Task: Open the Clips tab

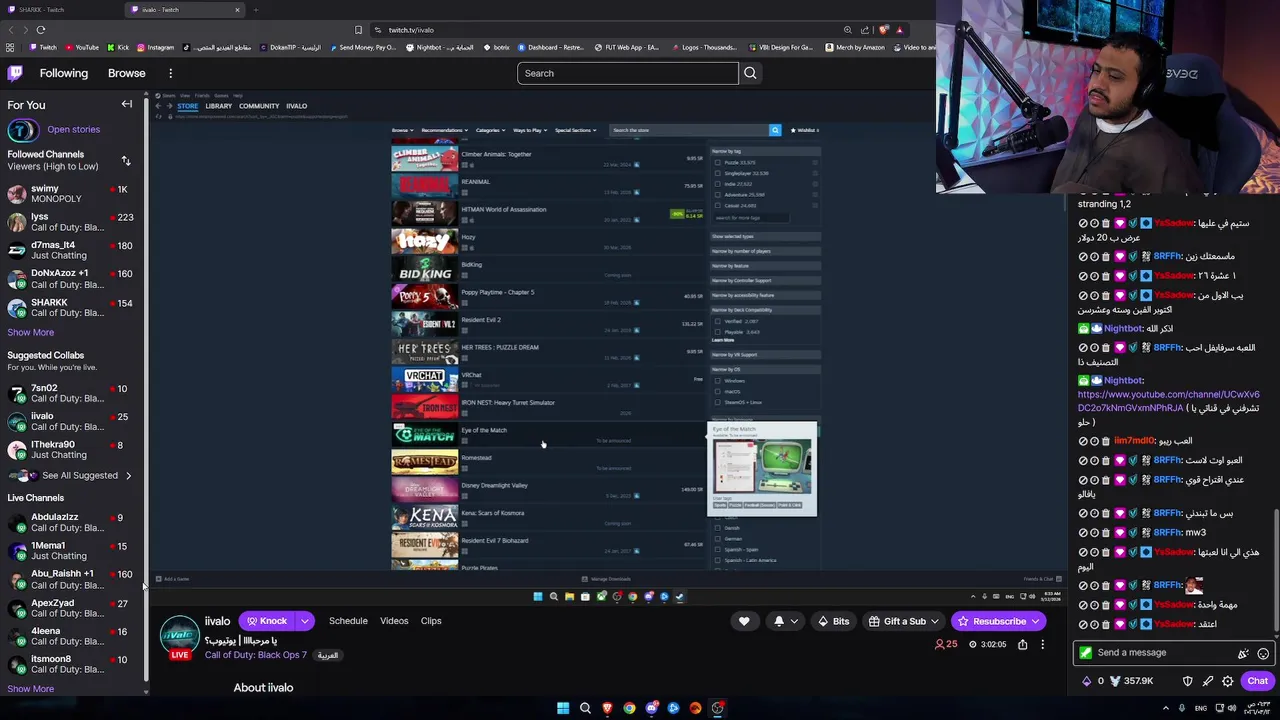Action: [431, 621]
